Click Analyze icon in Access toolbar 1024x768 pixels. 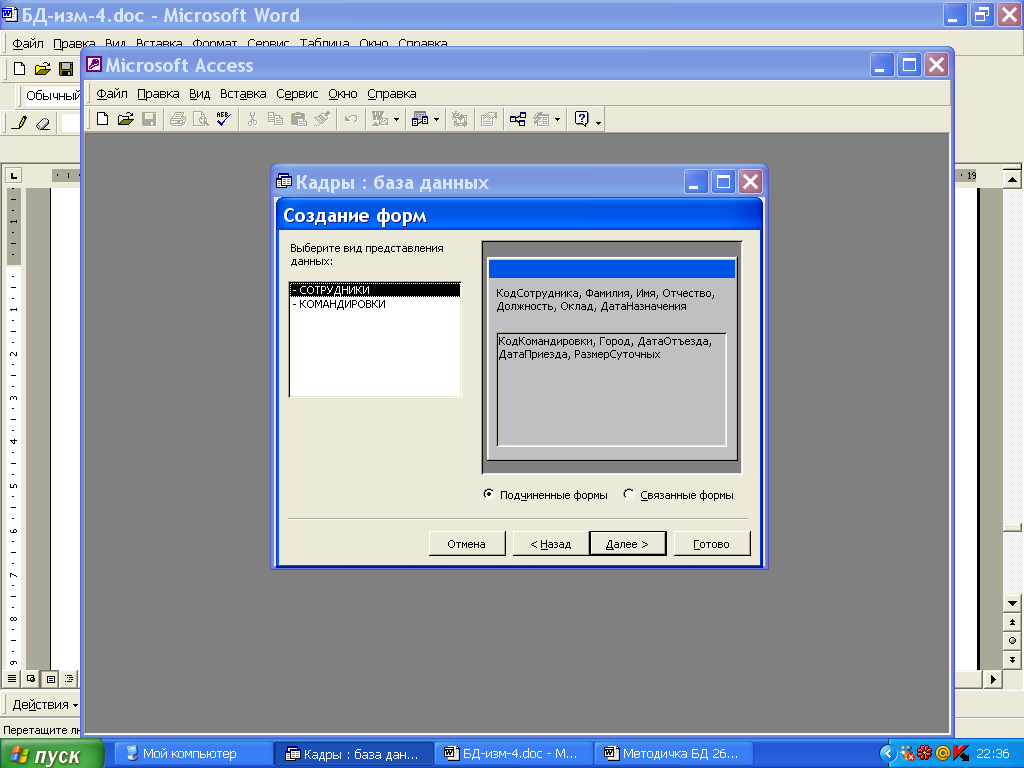click(420, 119)
